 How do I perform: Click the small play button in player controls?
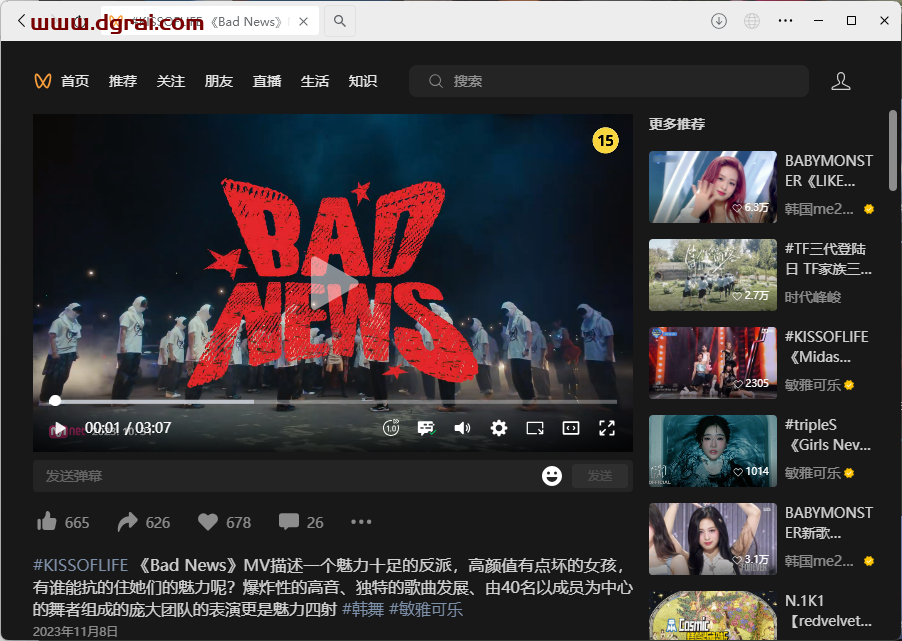[59, 429]
